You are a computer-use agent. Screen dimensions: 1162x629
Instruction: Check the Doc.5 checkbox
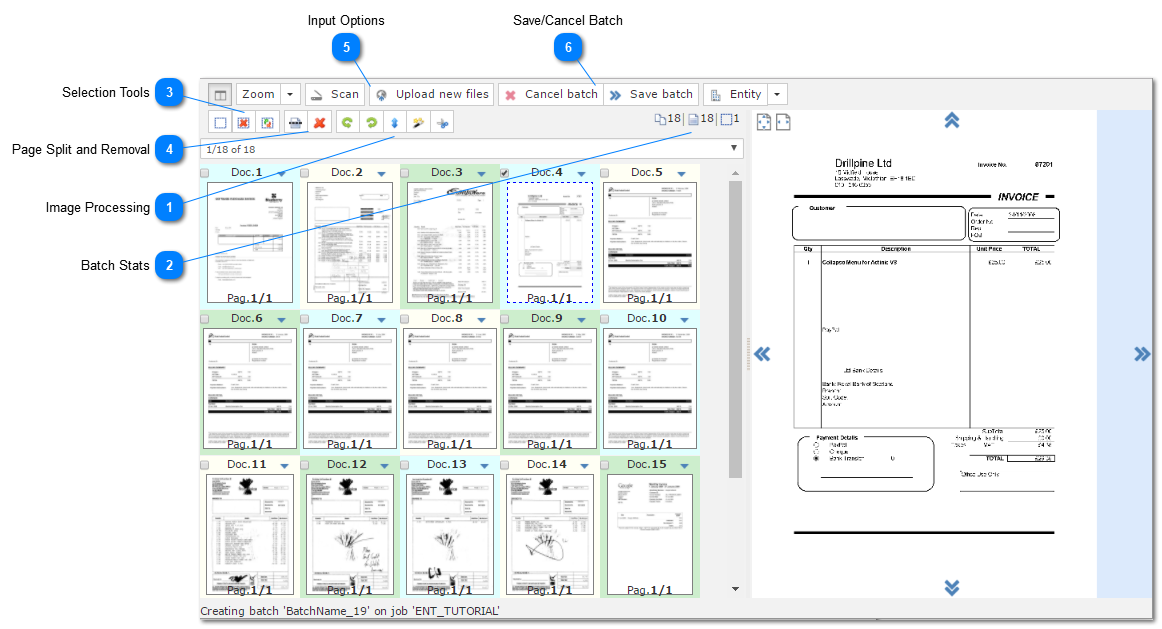(x=605, y=173)
